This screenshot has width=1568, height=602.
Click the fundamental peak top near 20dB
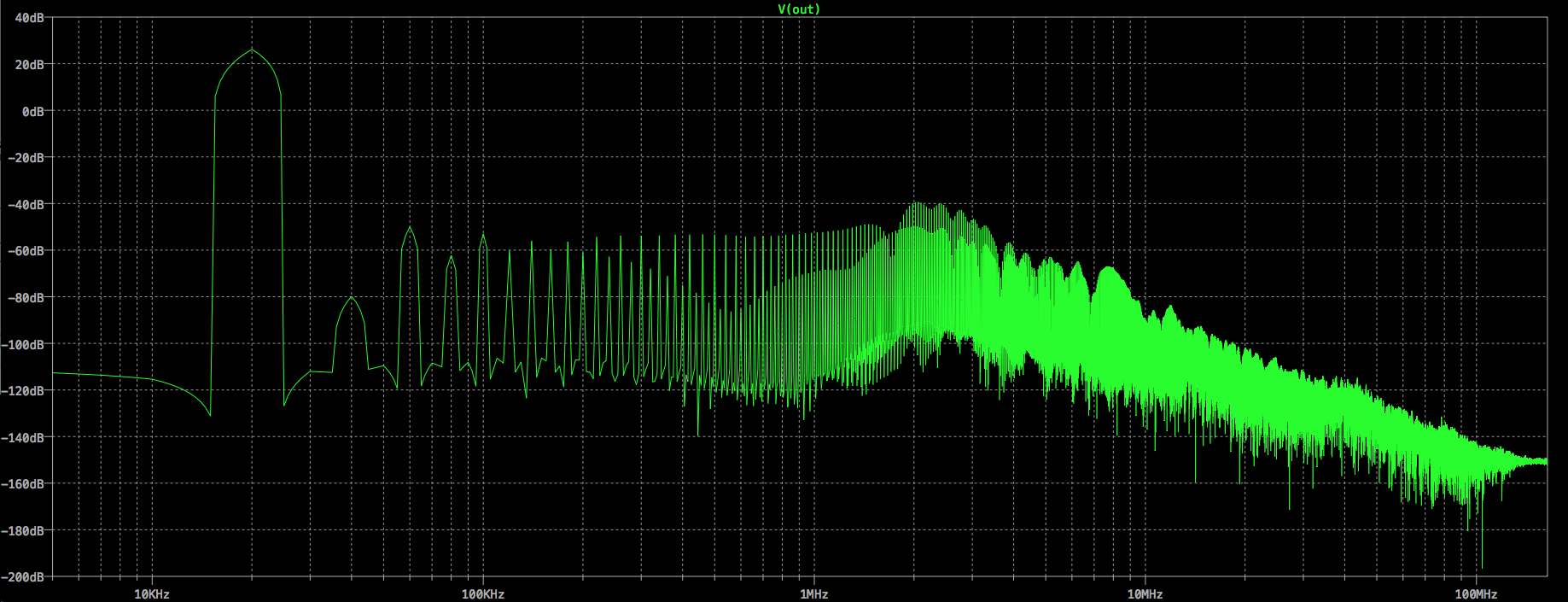pyautogui.click(x=252, y=50)
